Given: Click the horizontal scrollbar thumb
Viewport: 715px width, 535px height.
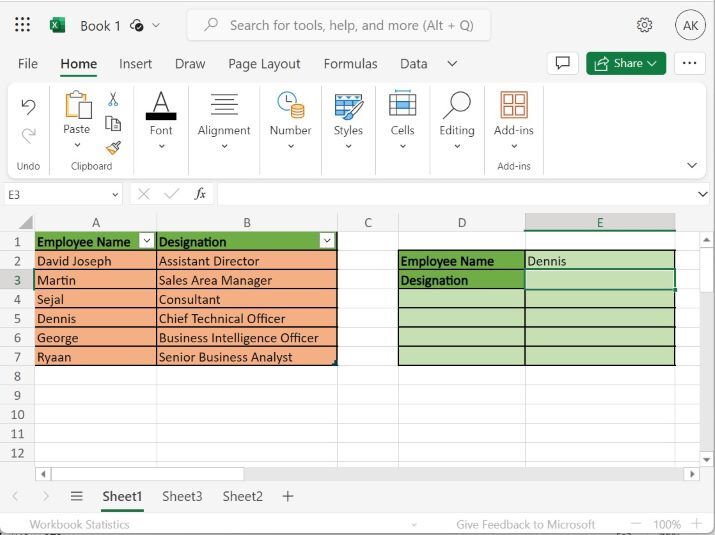Looking at the screenshot, I should pyautogui.click(x=148, y=473).
